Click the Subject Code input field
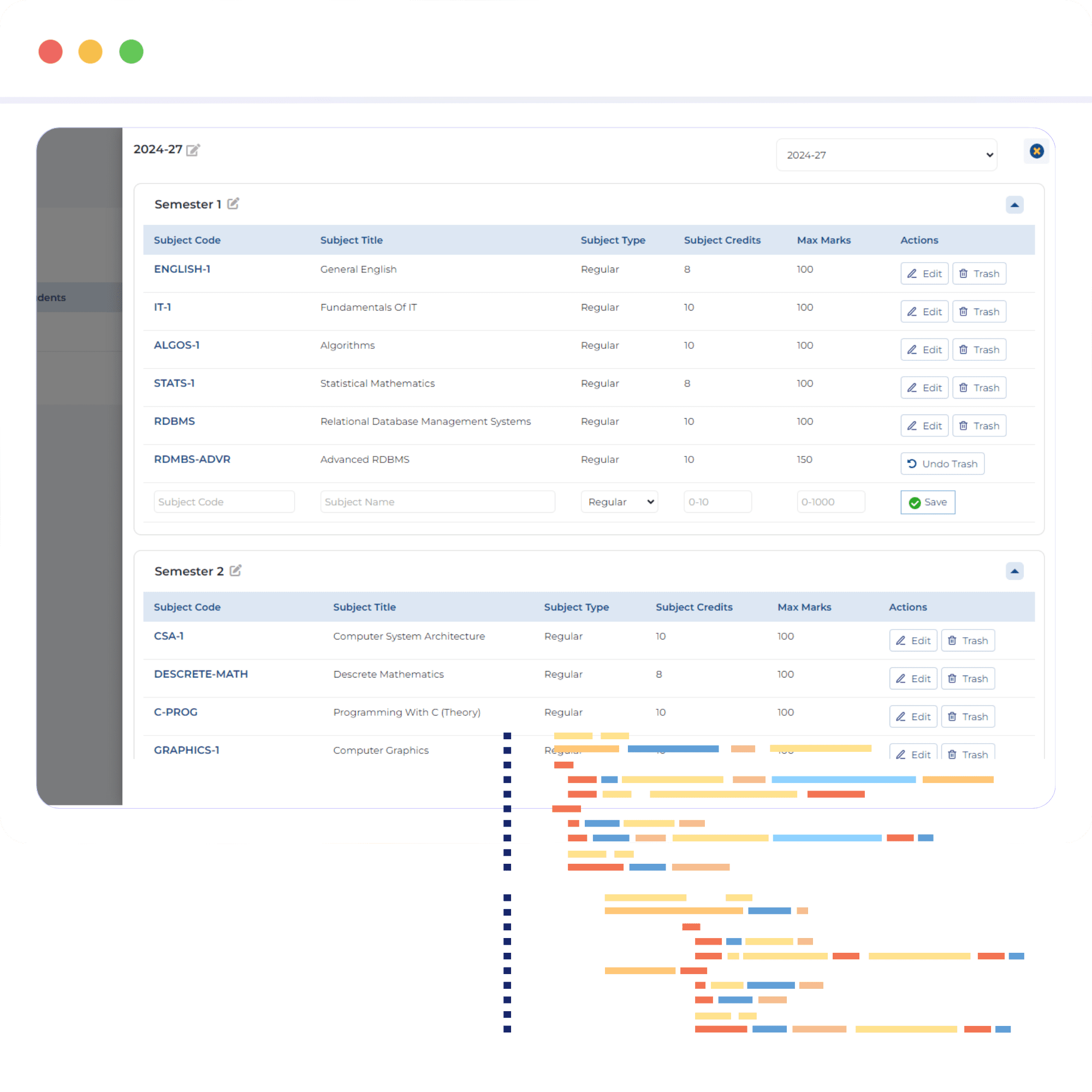1092x1092 pixels. [x=224, y=502]
